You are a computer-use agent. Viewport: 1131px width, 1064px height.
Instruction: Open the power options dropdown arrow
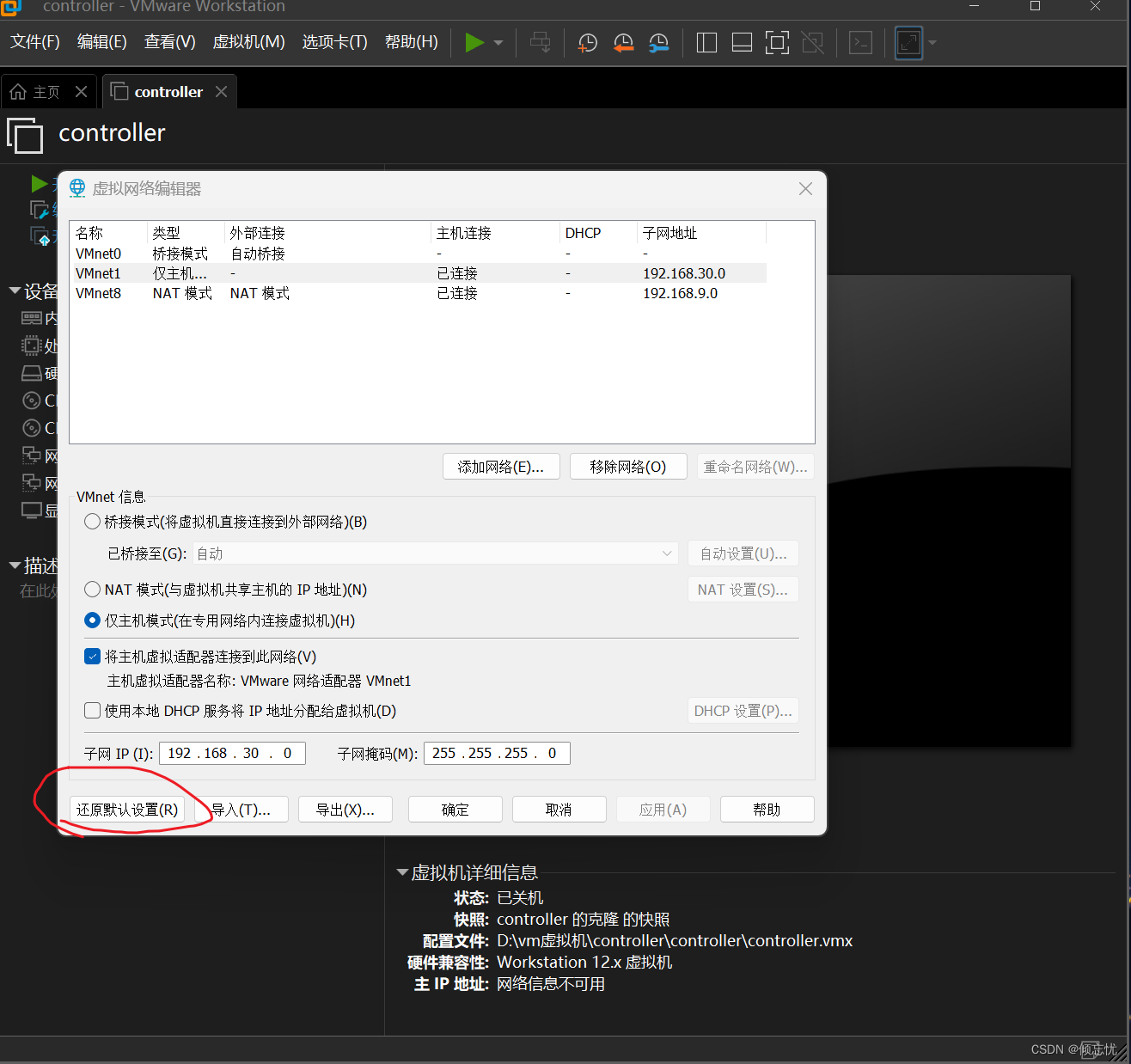pos(498,42)
